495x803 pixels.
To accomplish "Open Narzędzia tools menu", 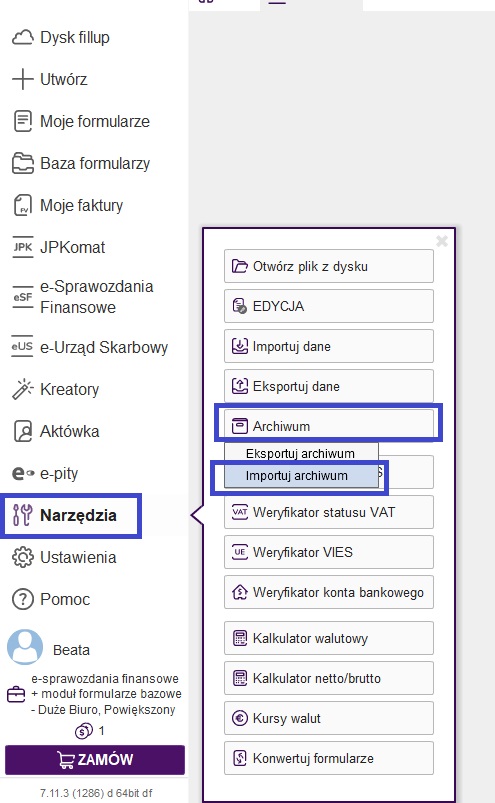I will (x=71, y=515).
